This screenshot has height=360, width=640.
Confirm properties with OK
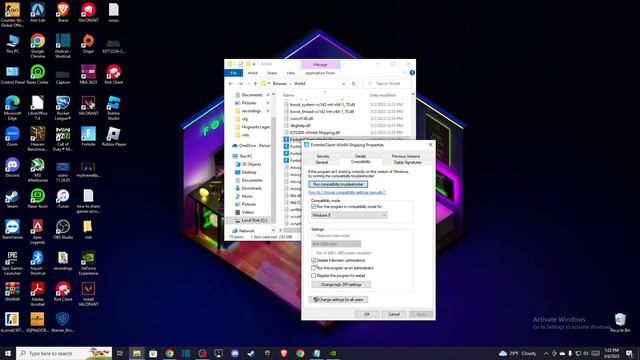click(367, 314)
